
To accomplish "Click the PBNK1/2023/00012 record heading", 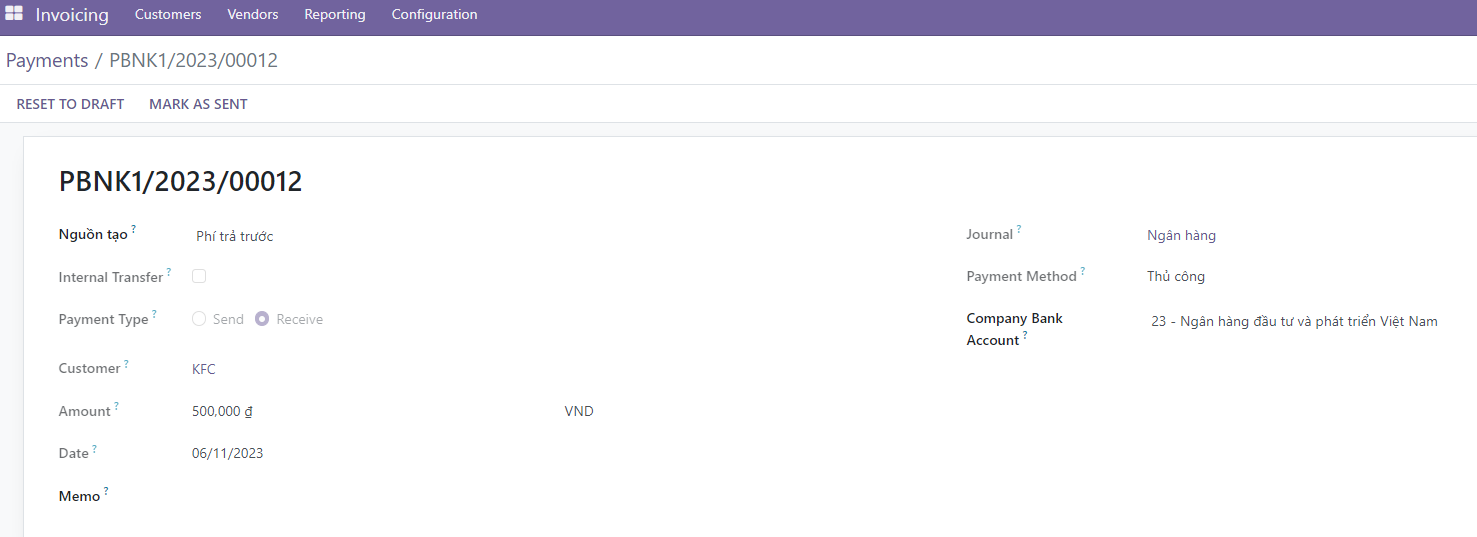I will point(181,182).
